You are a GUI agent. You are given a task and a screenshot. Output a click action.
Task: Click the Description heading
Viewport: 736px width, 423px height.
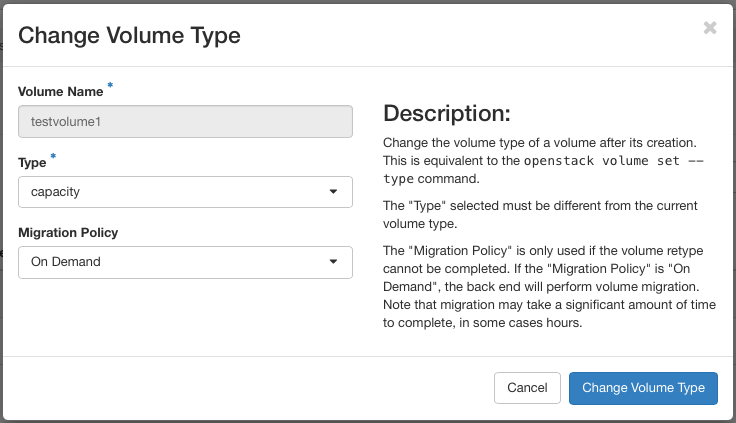pyautogui.click(x=446, y=114)
